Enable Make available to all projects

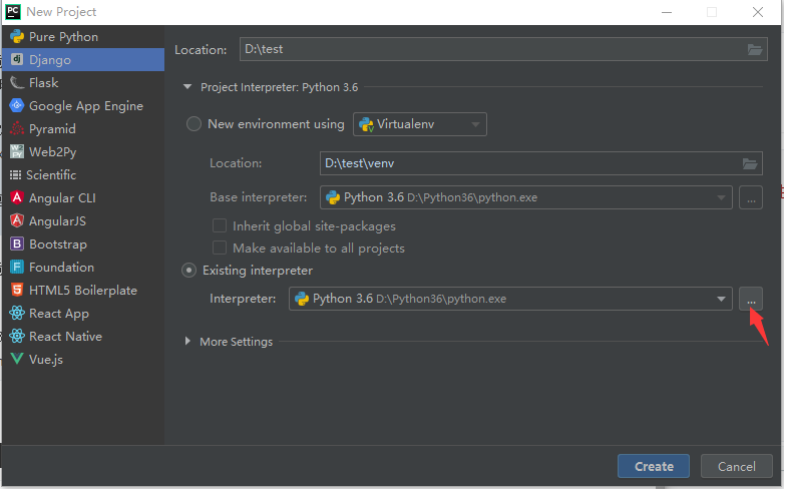point(220,248)
